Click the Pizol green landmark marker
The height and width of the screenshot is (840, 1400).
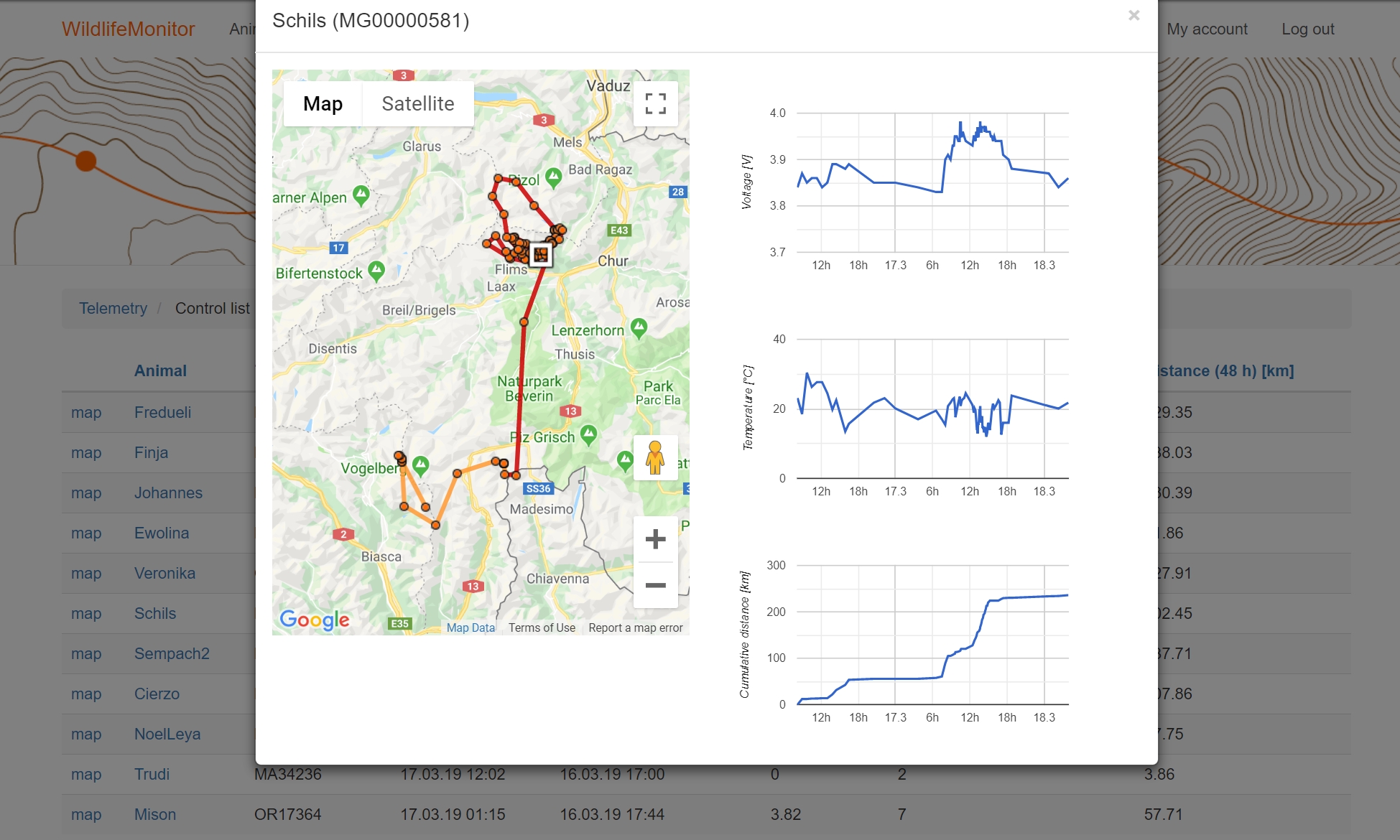pyautogui.click(x=553, y=177)
